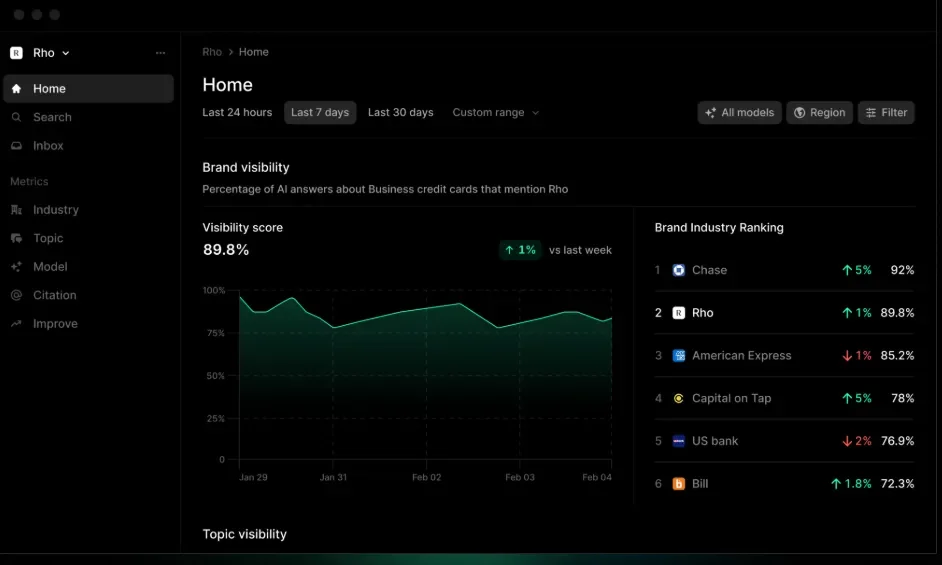The width and height of the screenshot is (942, 565).
Task: Click the Topic chat bubbles icon
Action: pos(16,238)
